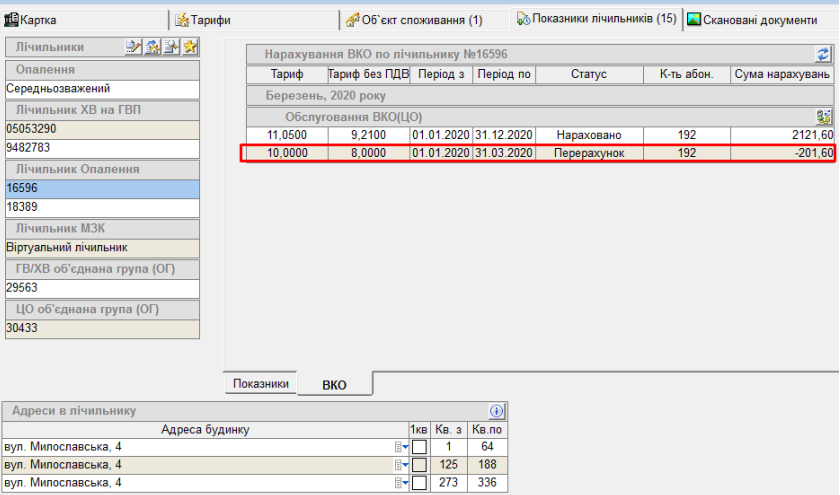
Task: Toggle the 1кв checkbox for apartments 125–188
Action: pos(419,465)
